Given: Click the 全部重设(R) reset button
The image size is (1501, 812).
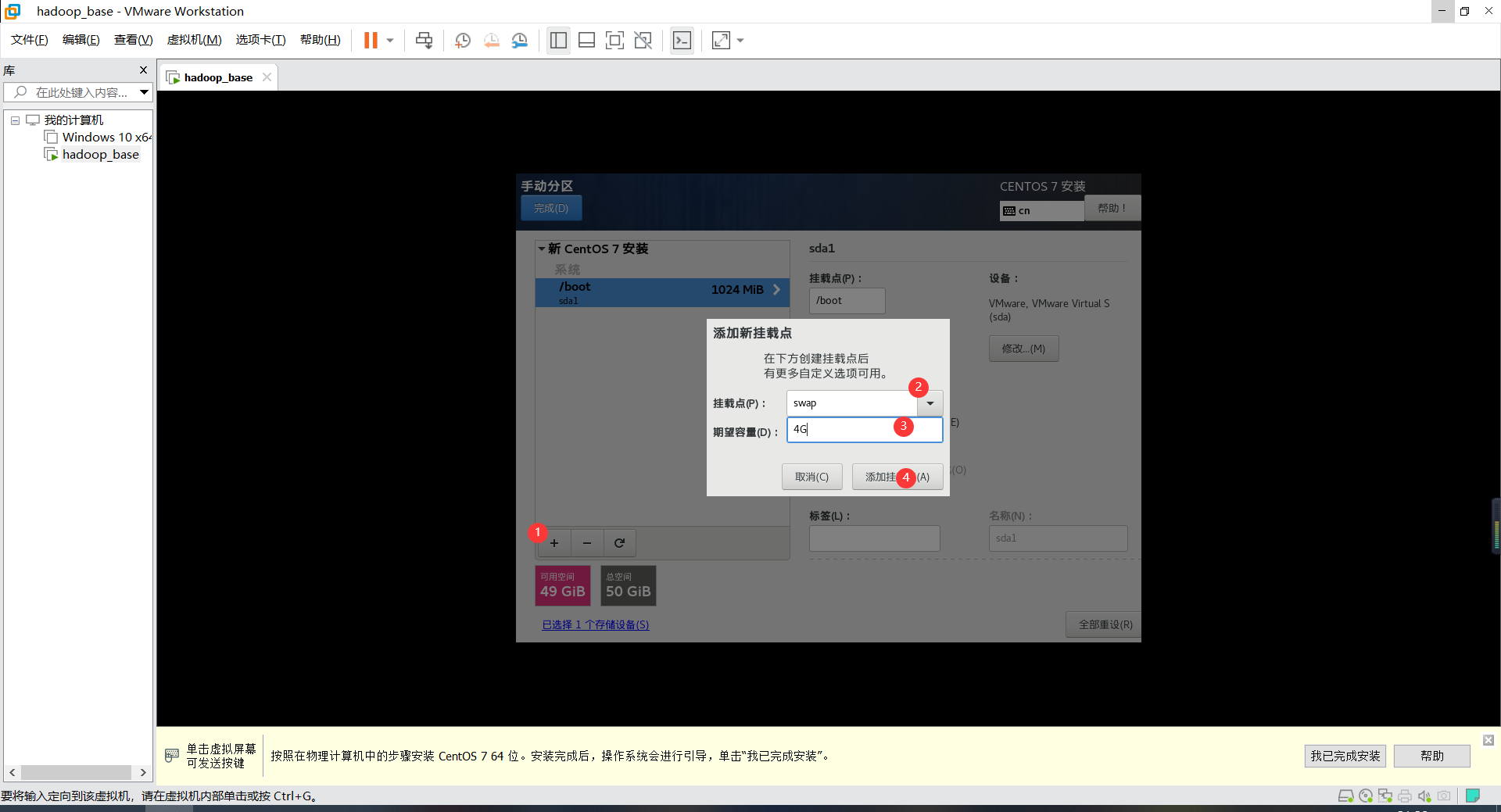Looking at the screenshot, I should click(x=1105, y=624).
